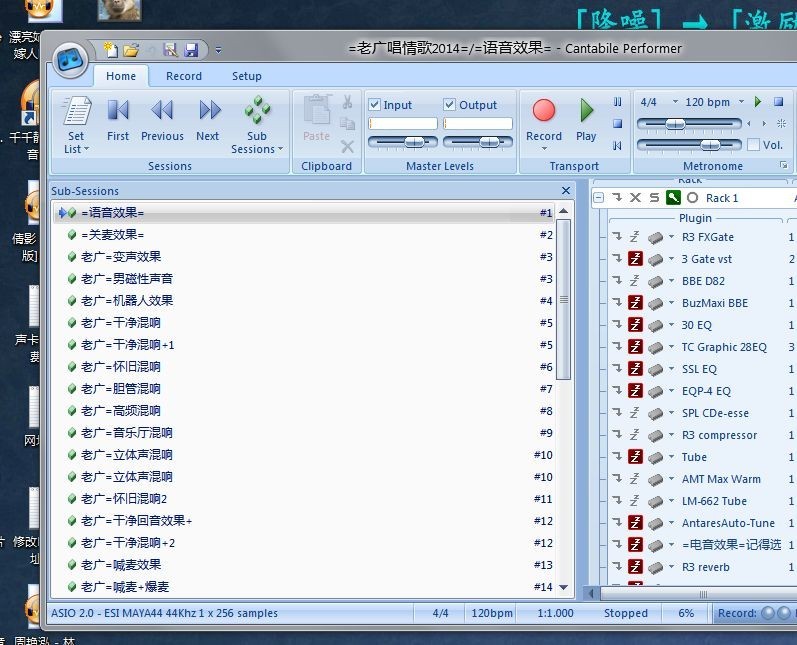Image resolution: width=797 pixels, height=645 pixels.
Task: Toggle bypass on R3 compressor plugin
Action: pos(635,435)
